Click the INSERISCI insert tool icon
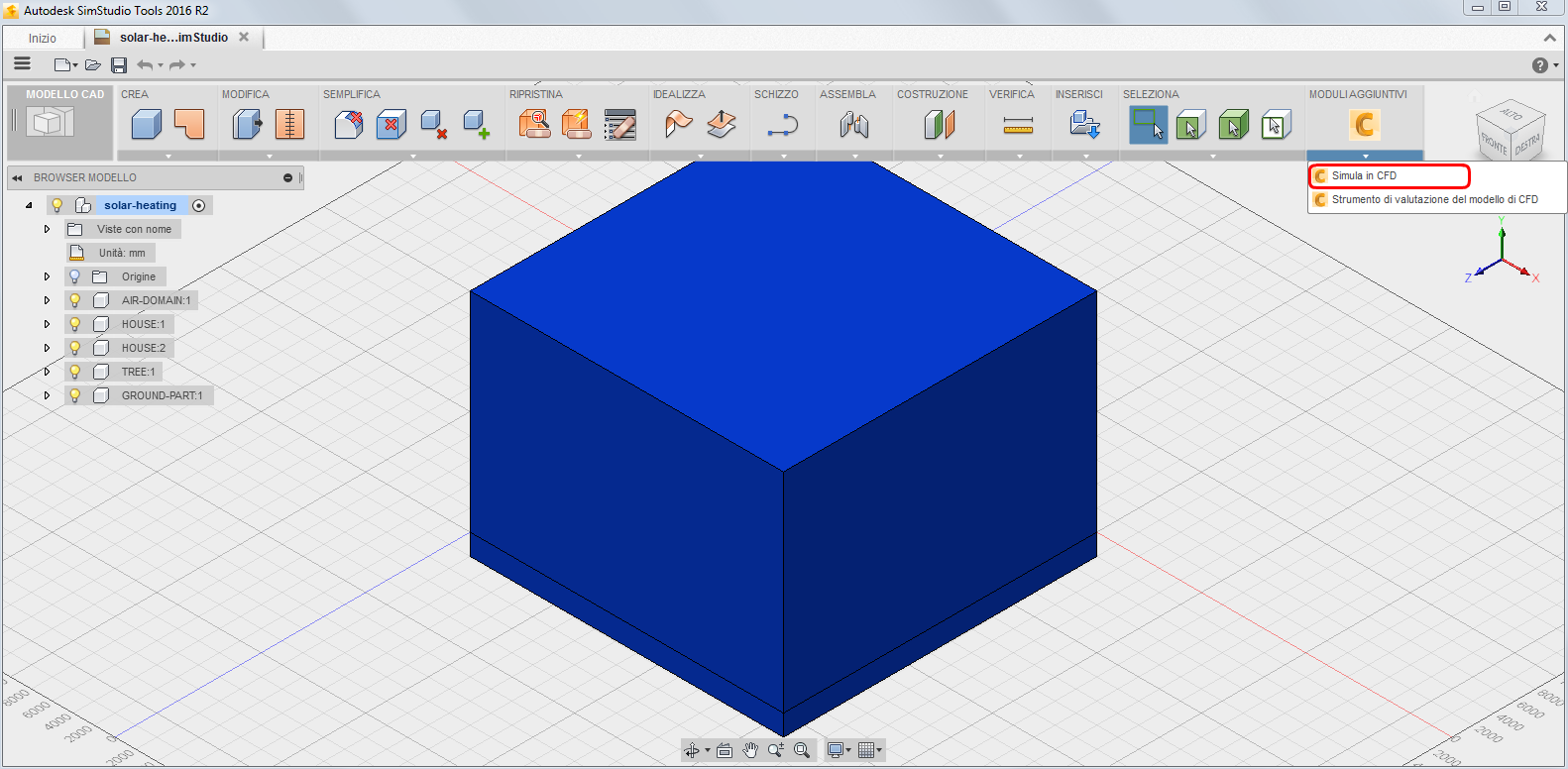 click(1085, 125)
